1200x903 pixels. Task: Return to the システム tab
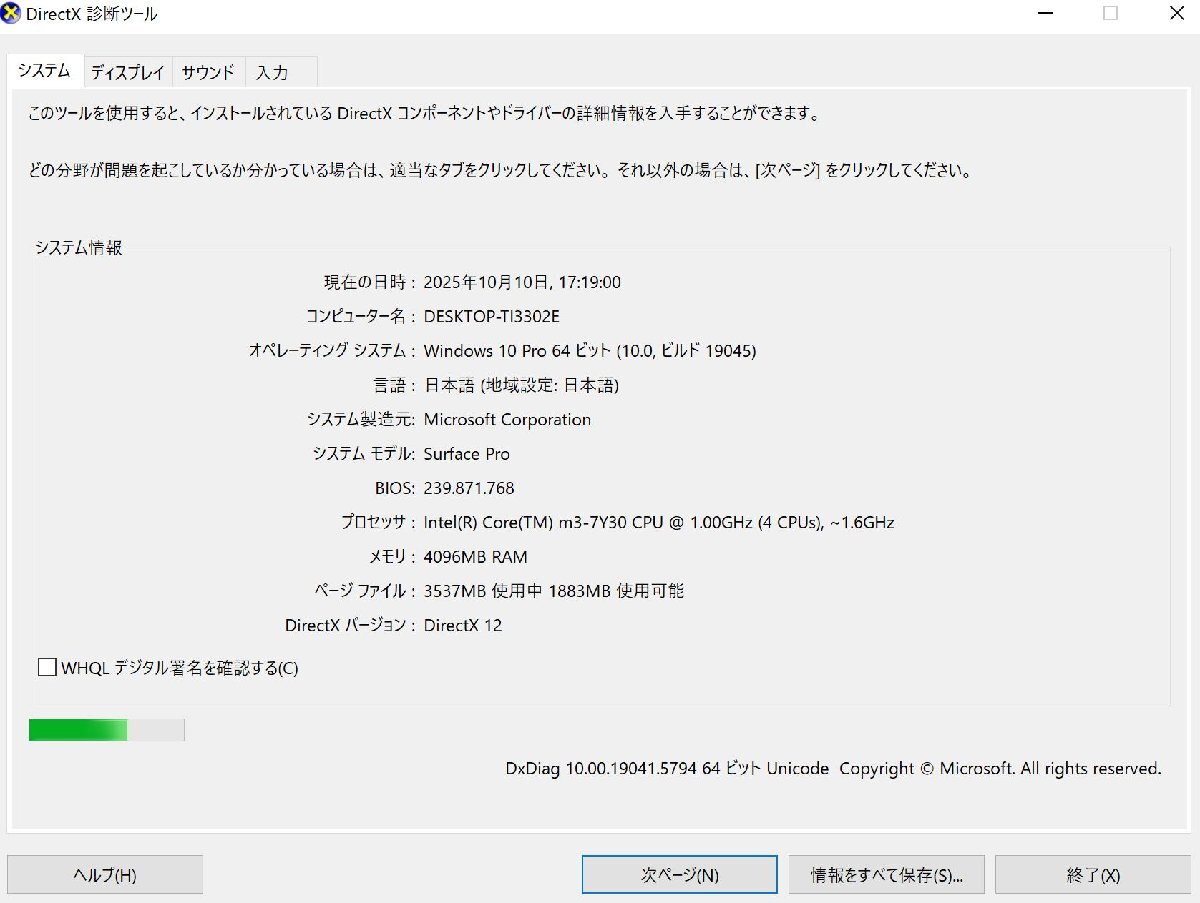pos(44,71)
